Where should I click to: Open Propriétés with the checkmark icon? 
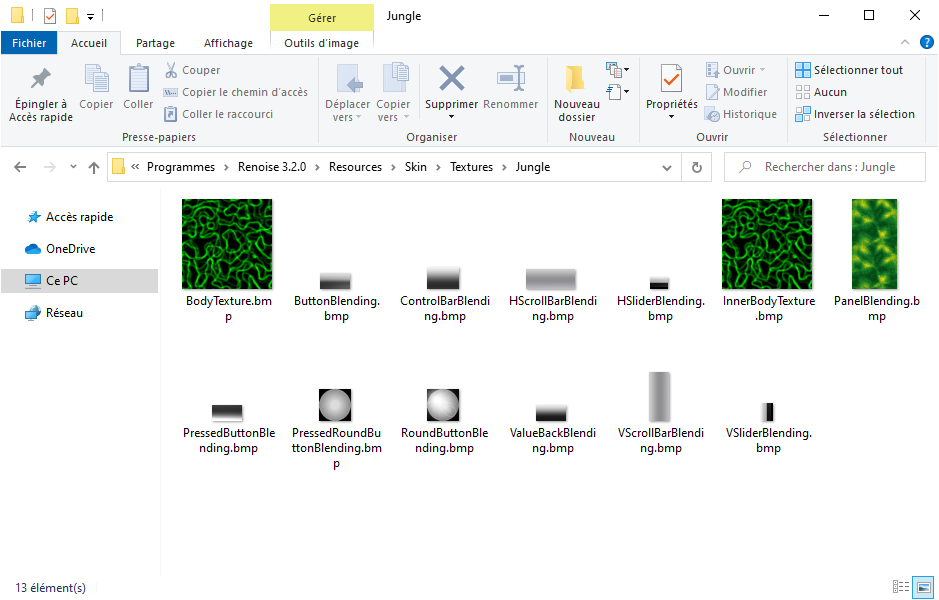[671, 78]
